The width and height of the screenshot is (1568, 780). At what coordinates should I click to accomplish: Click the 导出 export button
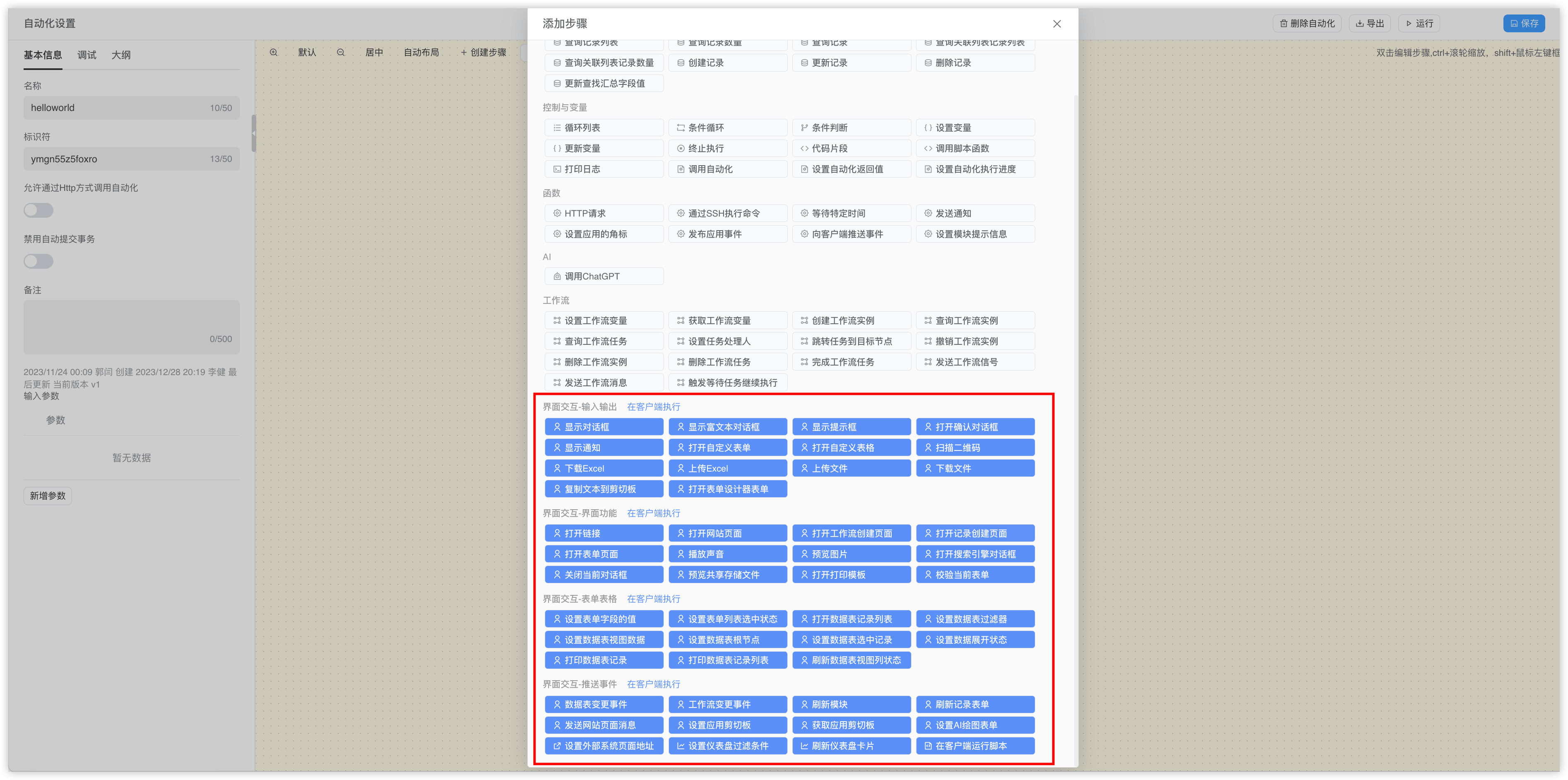click(x=1370, y=23)
